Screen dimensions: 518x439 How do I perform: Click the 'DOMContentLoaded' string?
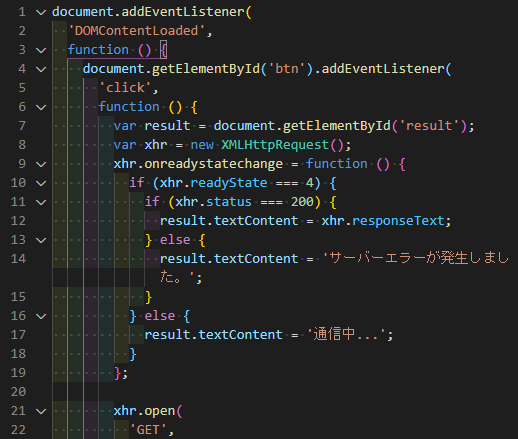pyautogui.click(x=136, y=31)
